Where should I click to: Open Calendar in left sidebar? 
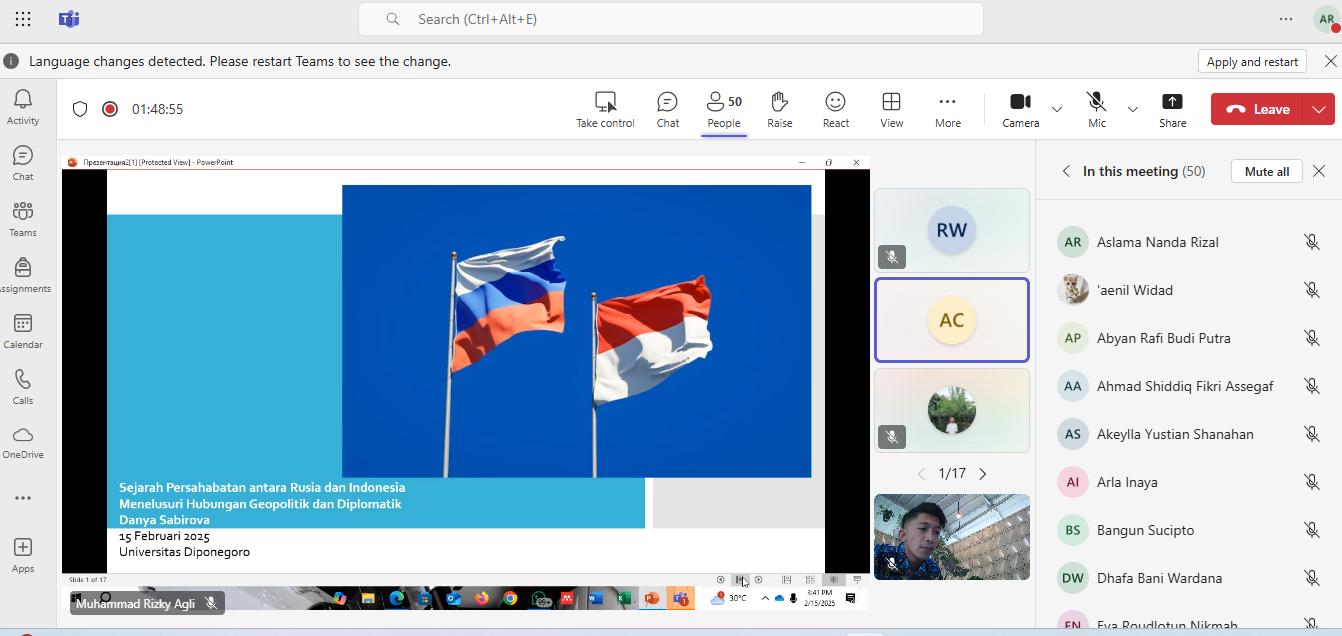[23, 331]
